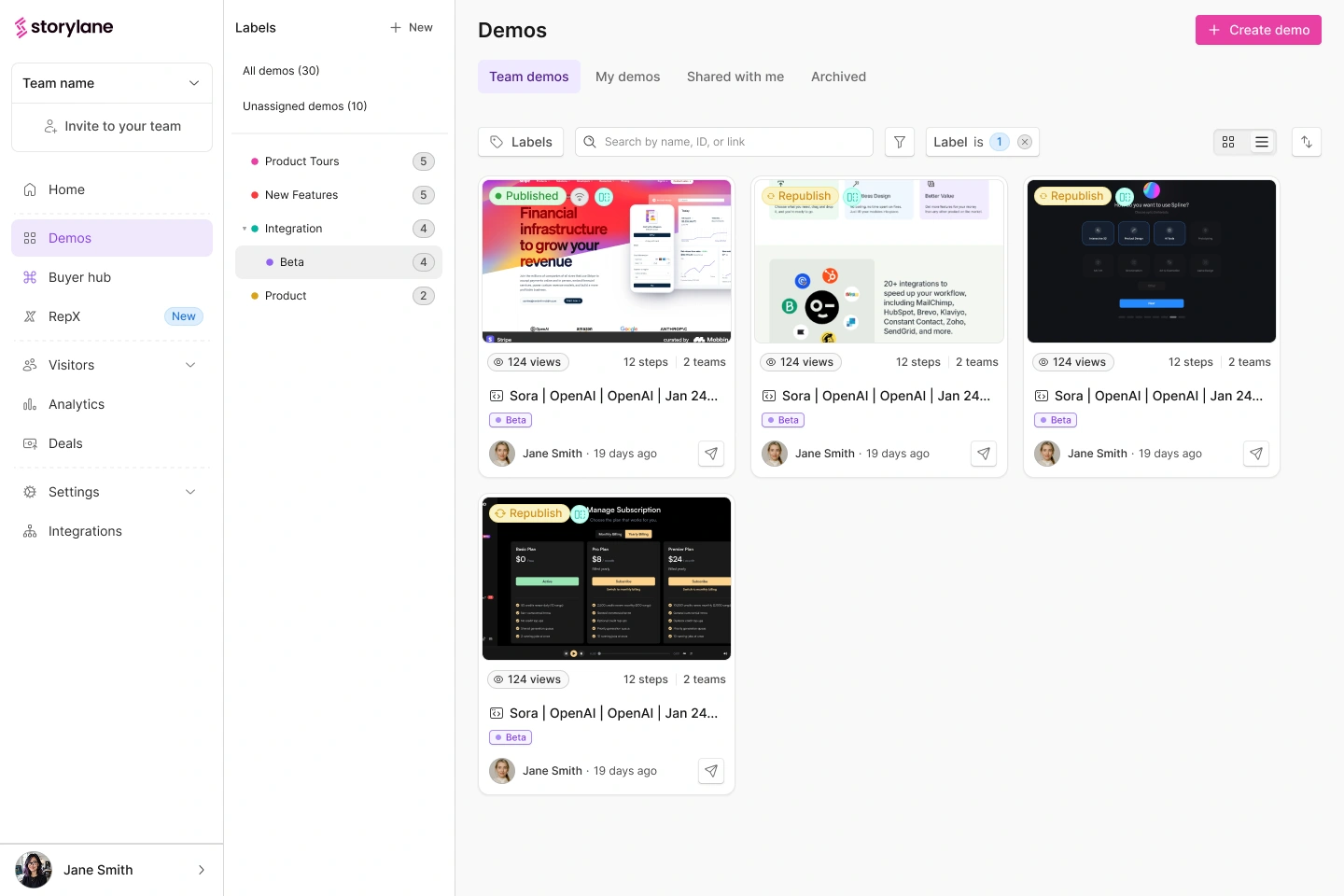Click Republish on the Manage Subscription card

point(529,513)
